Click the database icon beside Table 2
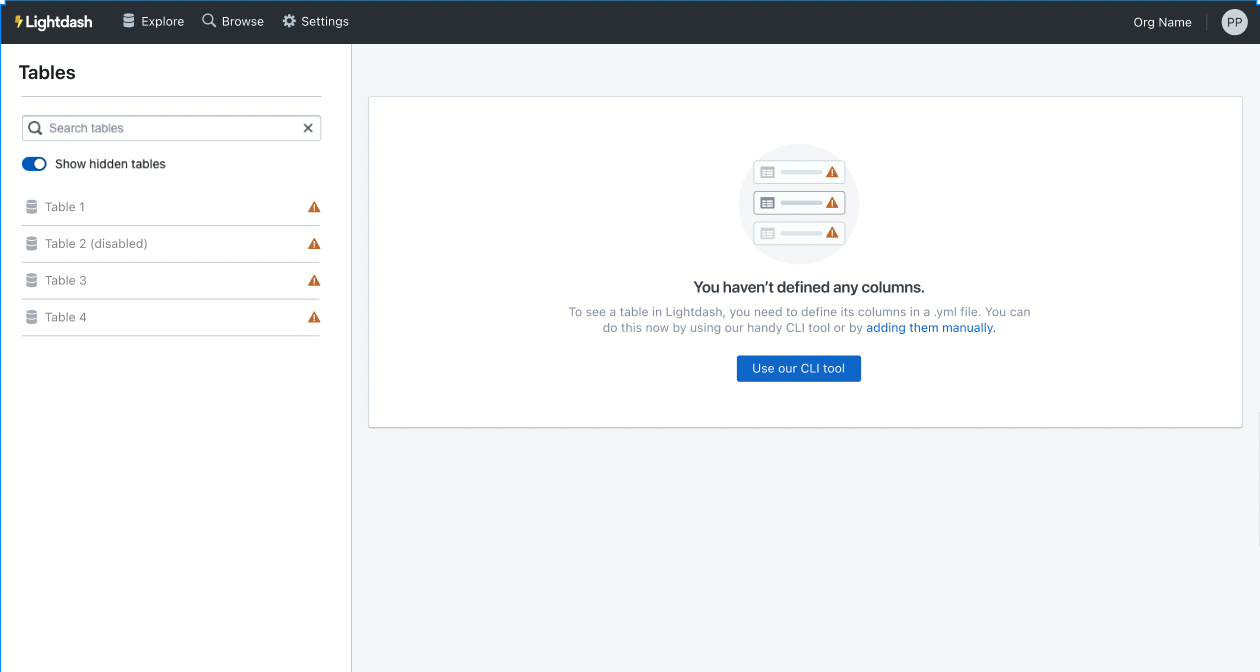The image size is (1260, 672). pyautogui.click(x=32, y=244)
